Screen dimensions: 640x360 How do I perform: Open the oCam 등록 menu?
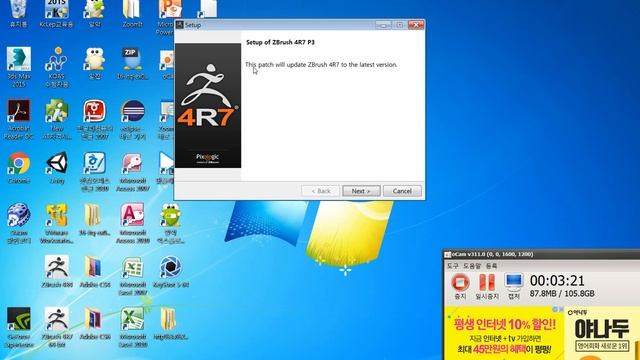tap(491, 266)
